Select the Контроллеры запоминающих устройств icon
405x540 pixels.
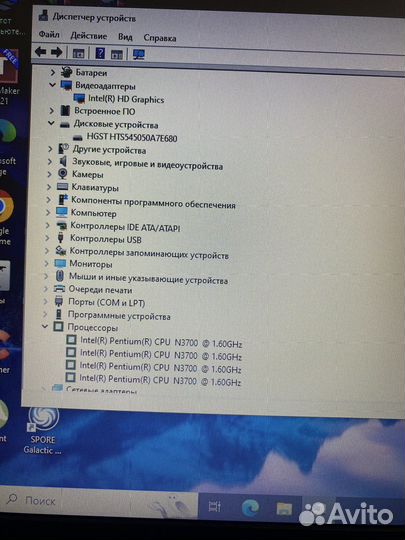61,250
